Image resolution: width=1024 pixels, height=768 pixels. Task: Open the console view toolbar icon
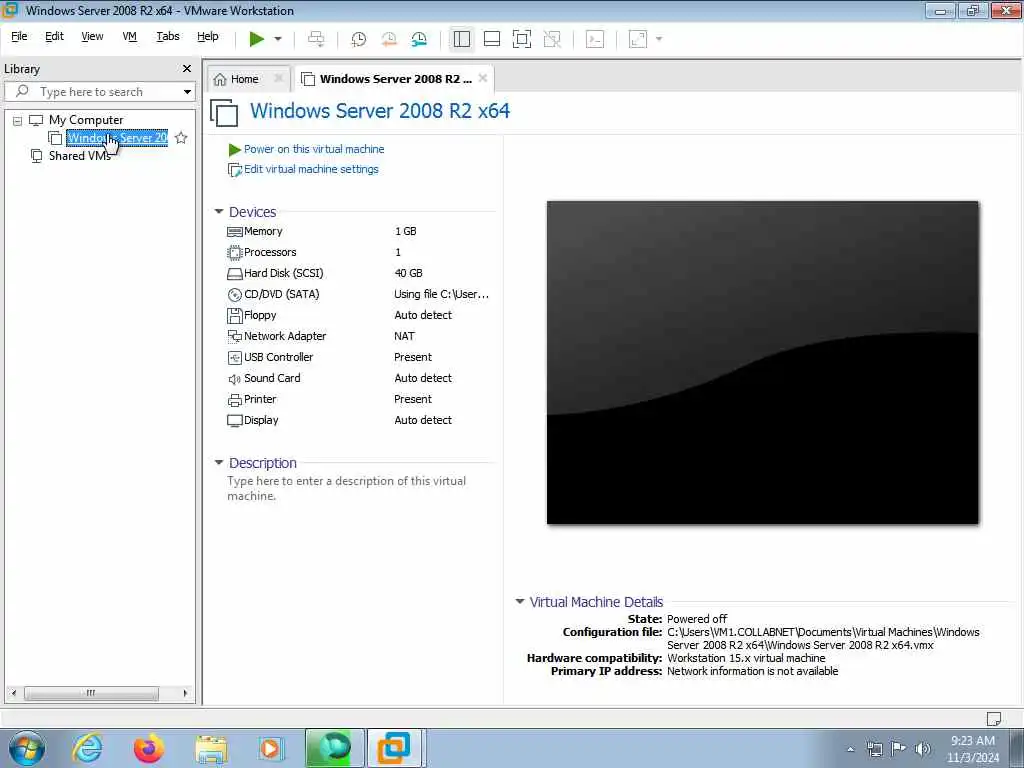(595, 39)
